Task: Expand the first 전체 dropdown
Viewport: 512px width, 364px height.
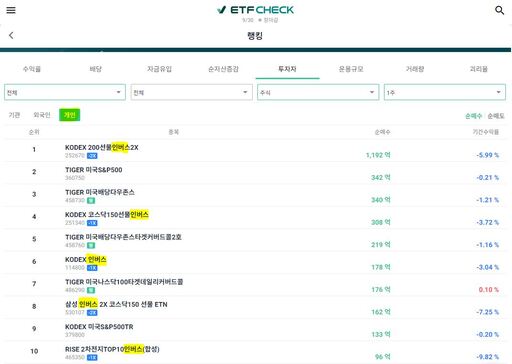Action: [65, 92]
